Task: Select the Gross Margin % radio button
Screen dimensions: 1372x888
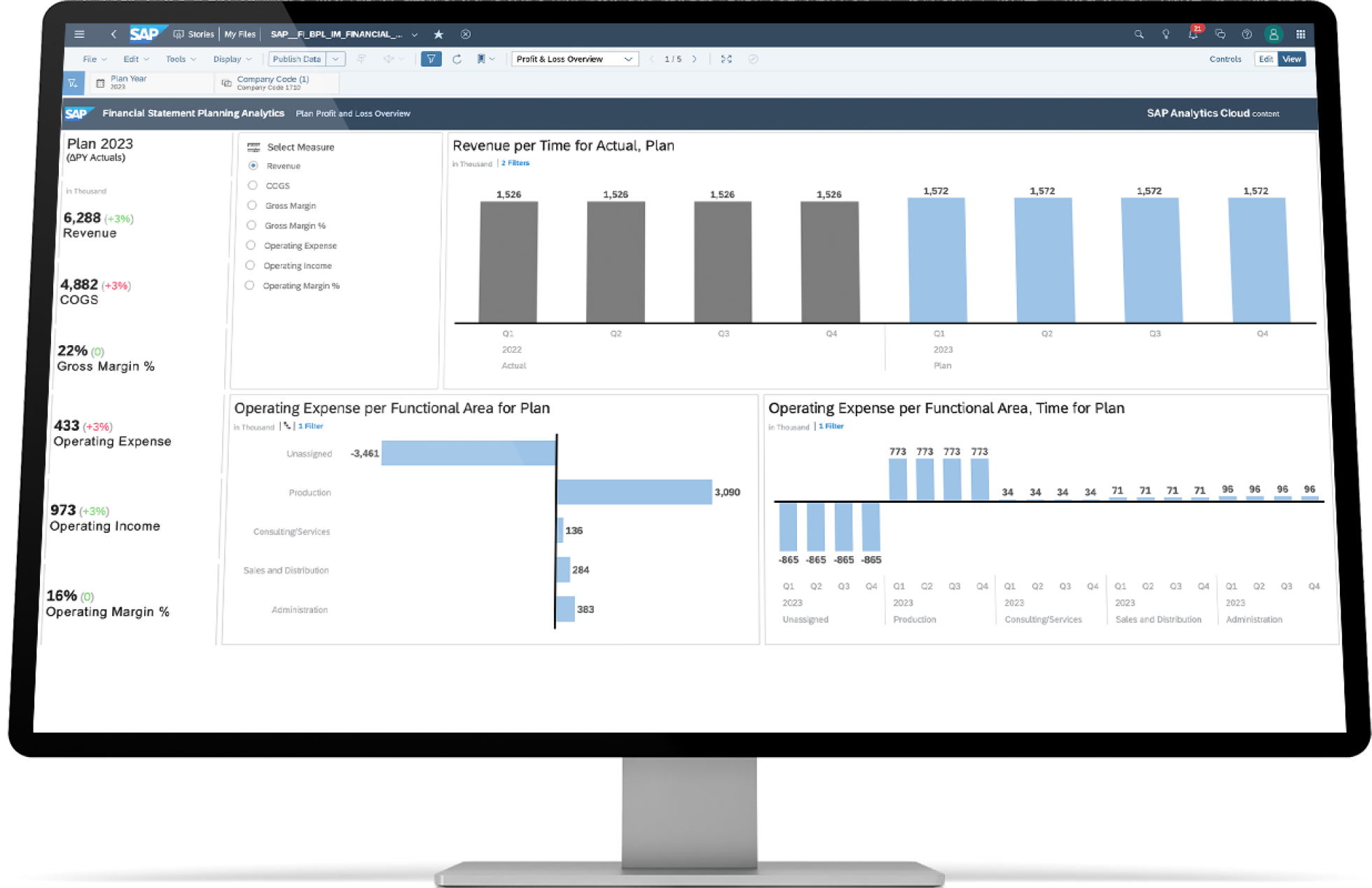Action: 251,226
